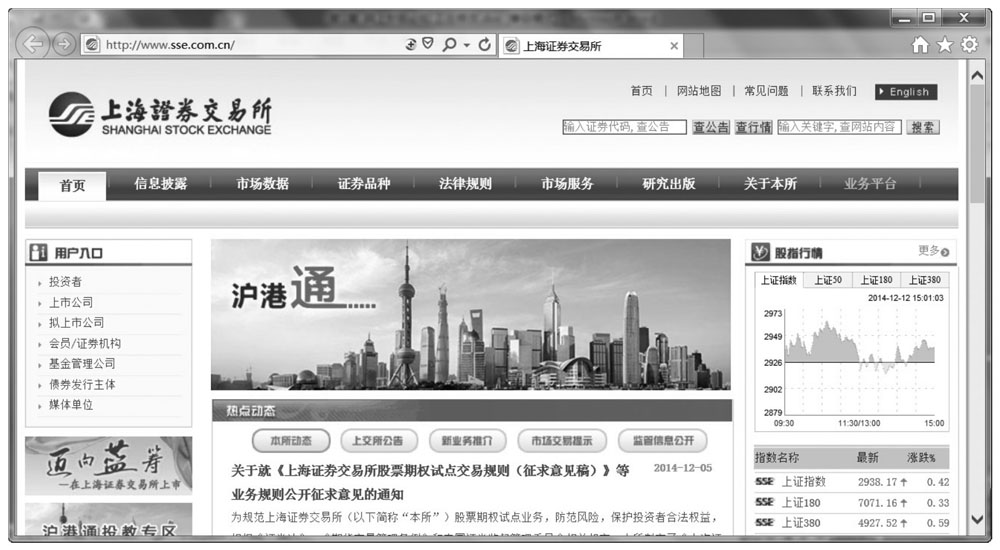Screen dimensions: 1000x550
Task: Open browser Tools gear icon
Action: (x=969, y=45)
